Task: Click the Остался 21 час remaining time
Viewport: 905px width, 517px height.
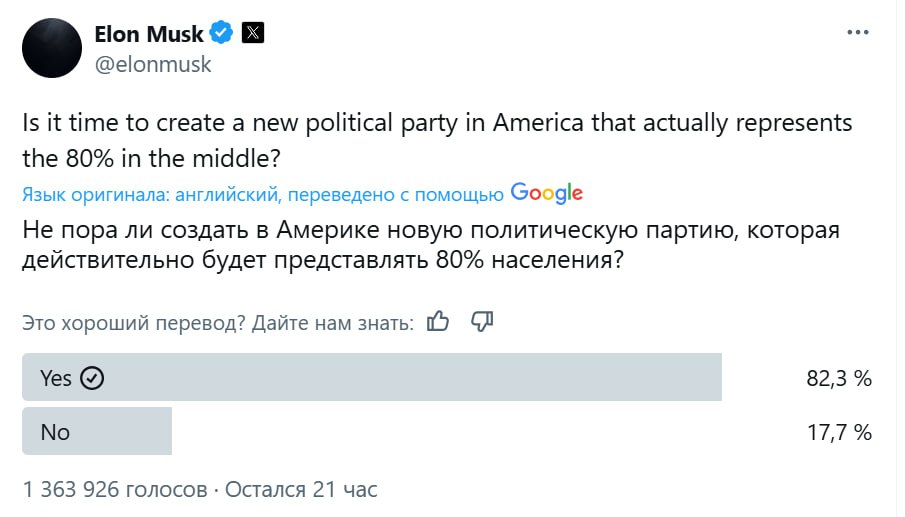Action: pyautogui.click(x=301, y=489)
